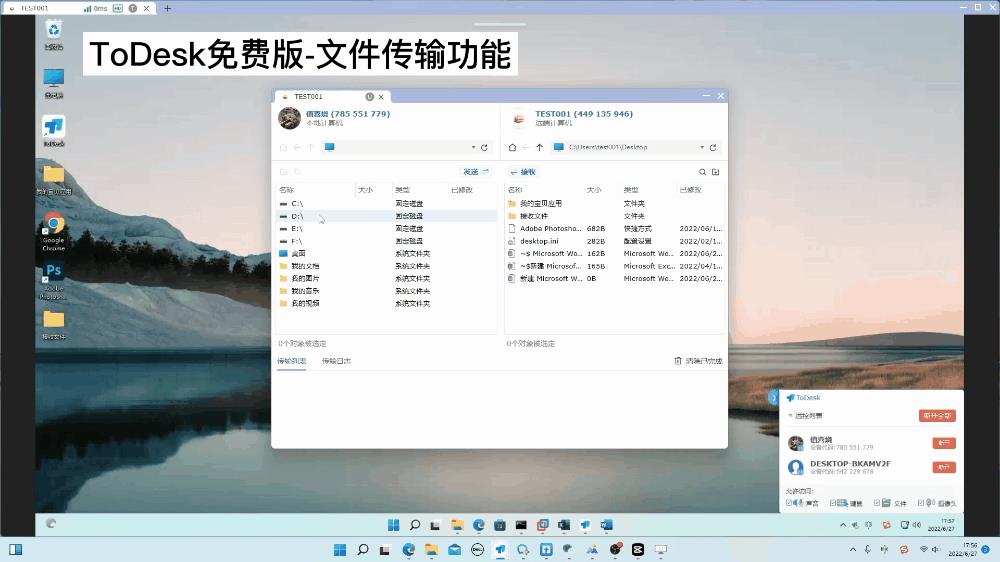Screen dimensions: 1000x562
Task: Open remote taskbar search magnifier
Action: pyautogui.click(x=415, y=525)
